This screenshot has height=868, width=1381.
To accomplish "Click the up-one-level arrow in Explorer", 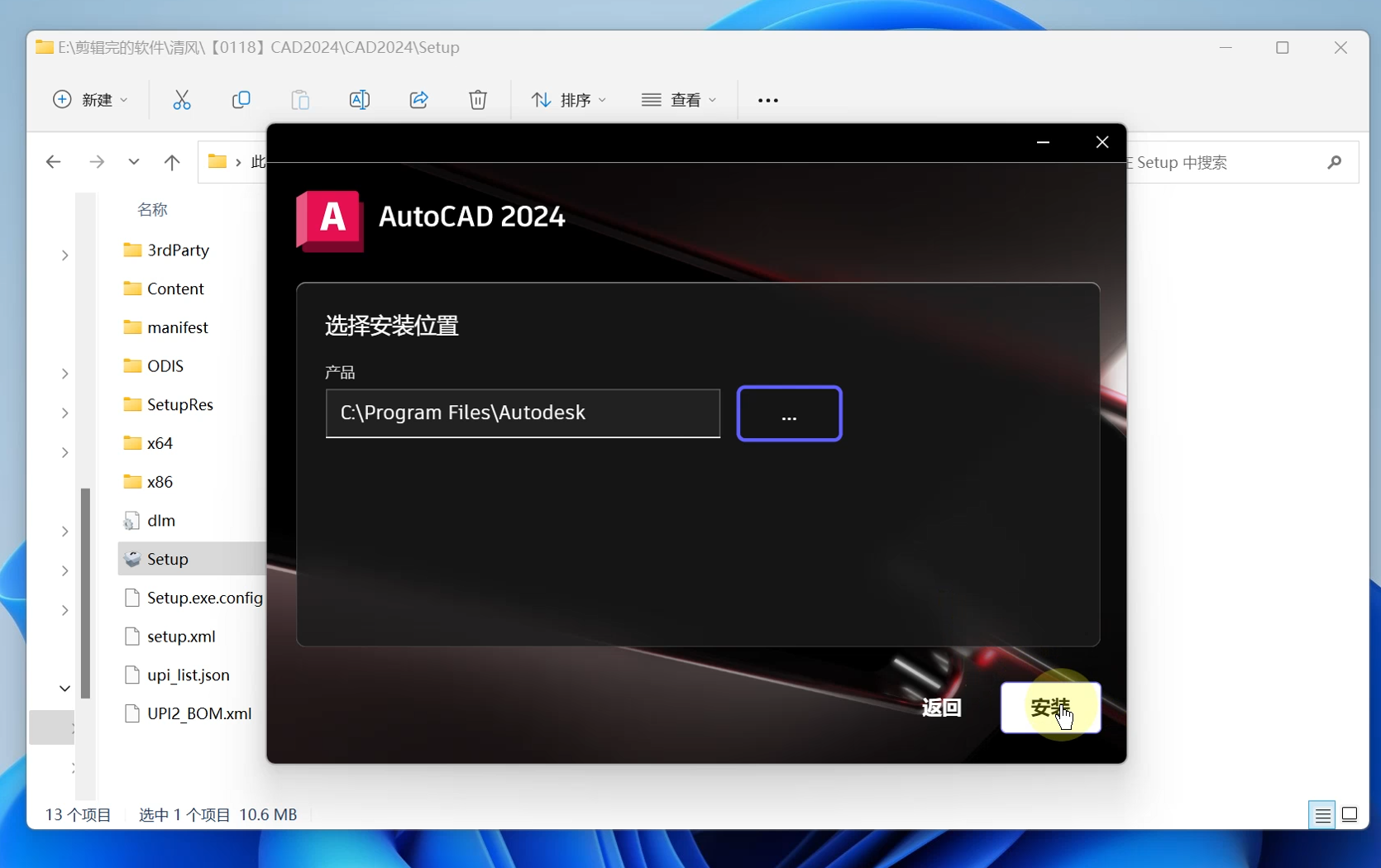I will 172,162.
